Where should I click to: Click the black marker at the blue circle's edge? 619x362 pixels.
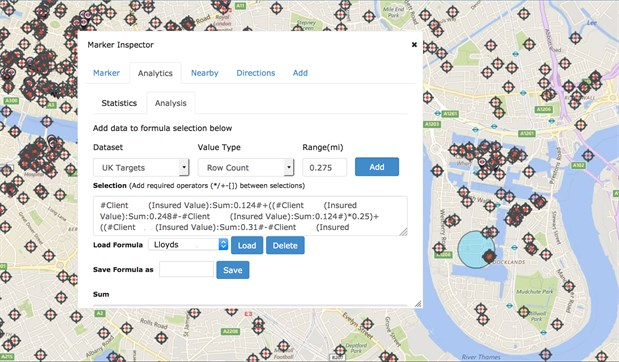489,257
